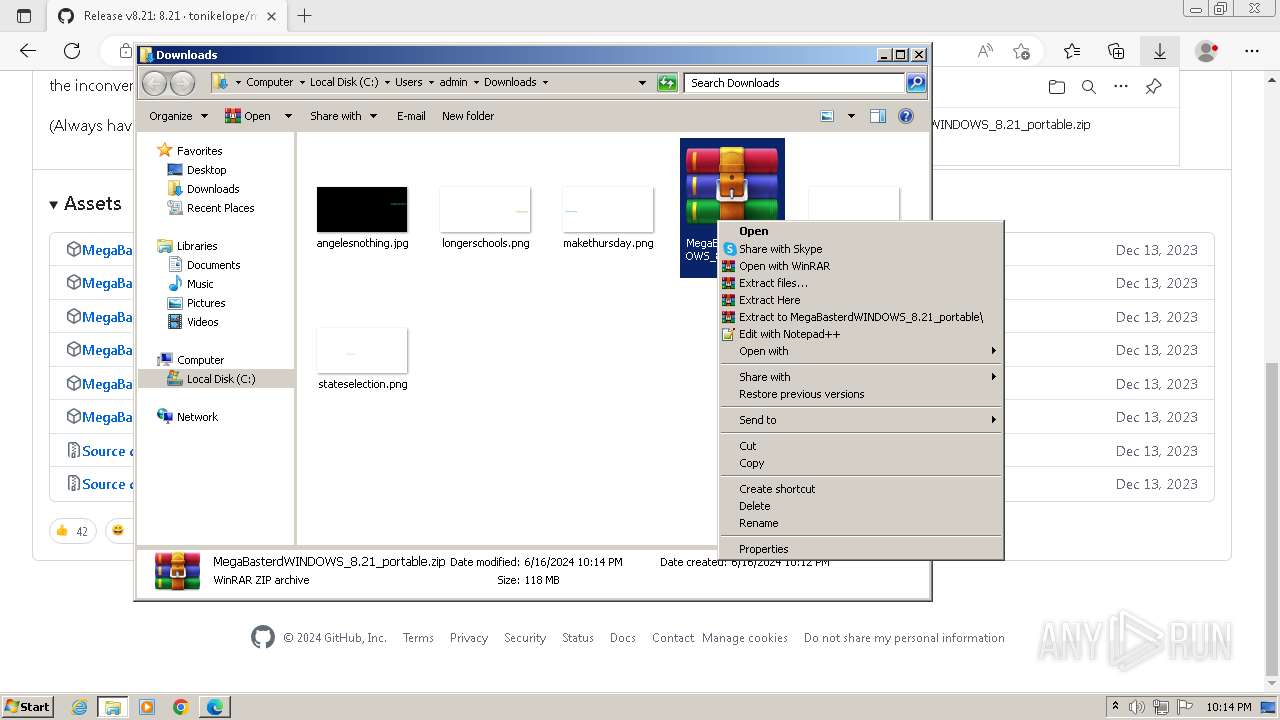Click the volume tray icon
The width and height of the screenshot is (1280, 720).
pos(1137,707)
